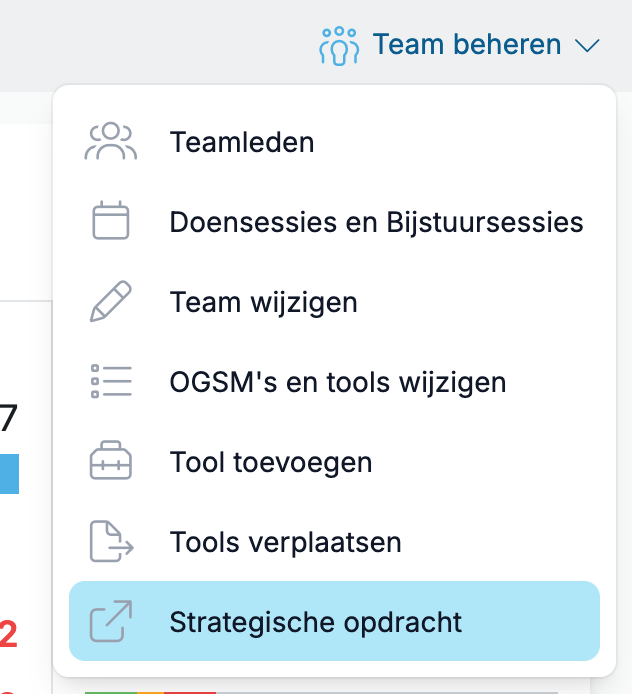The height and width of the screenshot is (694, 632).
Task: Click the toolbox icon for Tool toevoegen
Action: (x=111, y=460)
